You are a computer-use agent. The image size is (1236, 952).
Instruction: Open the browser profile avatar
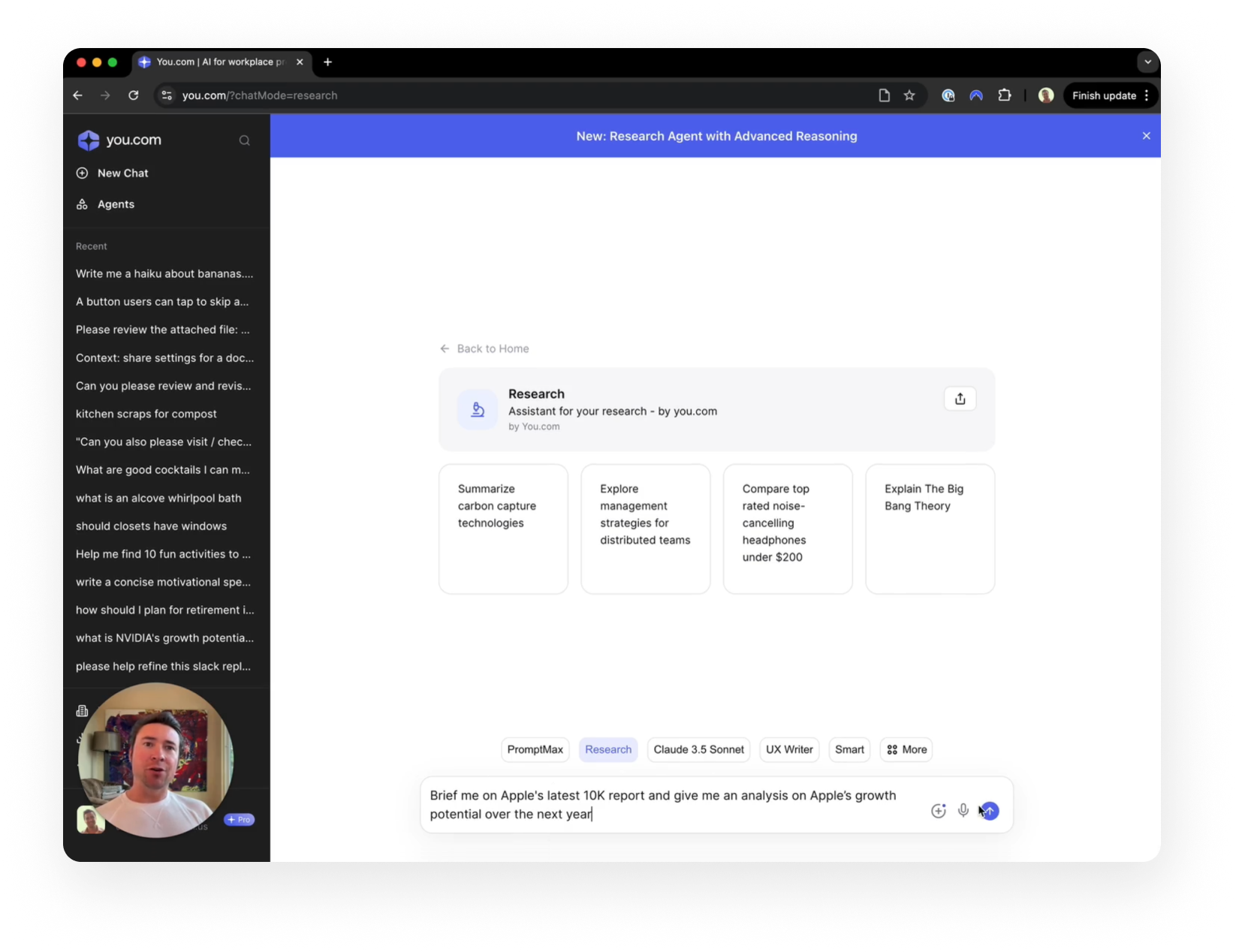[x=1046, y=95]
